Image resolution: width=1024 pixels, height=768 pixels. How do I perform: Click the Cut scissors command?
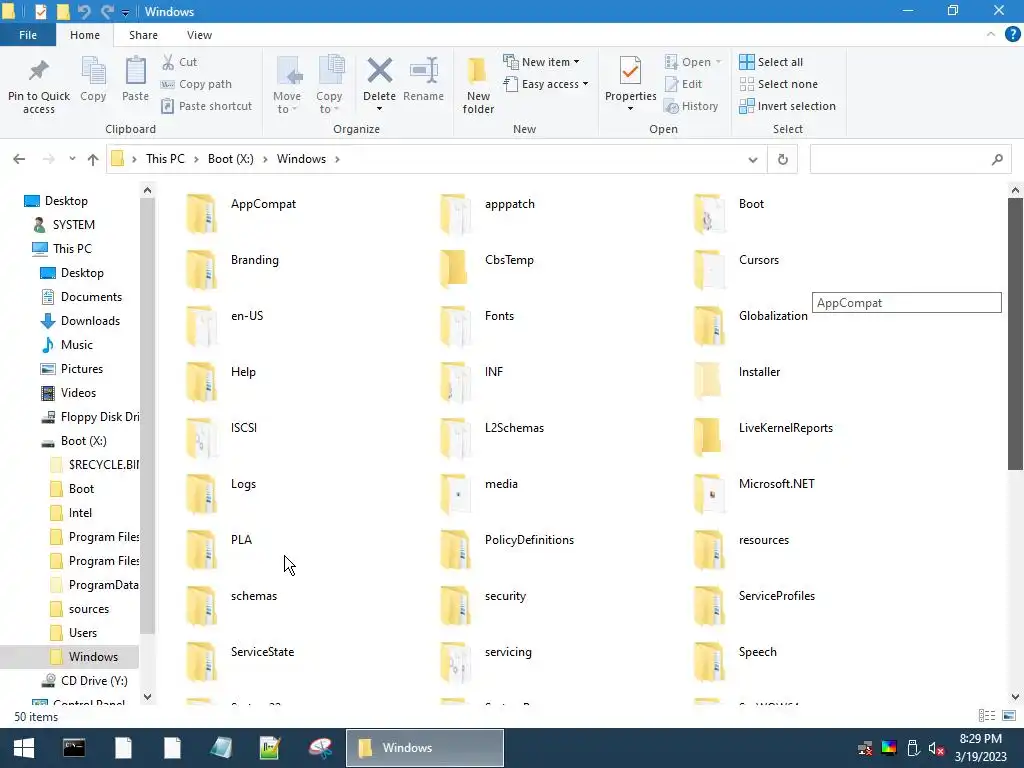coord(179,62)
